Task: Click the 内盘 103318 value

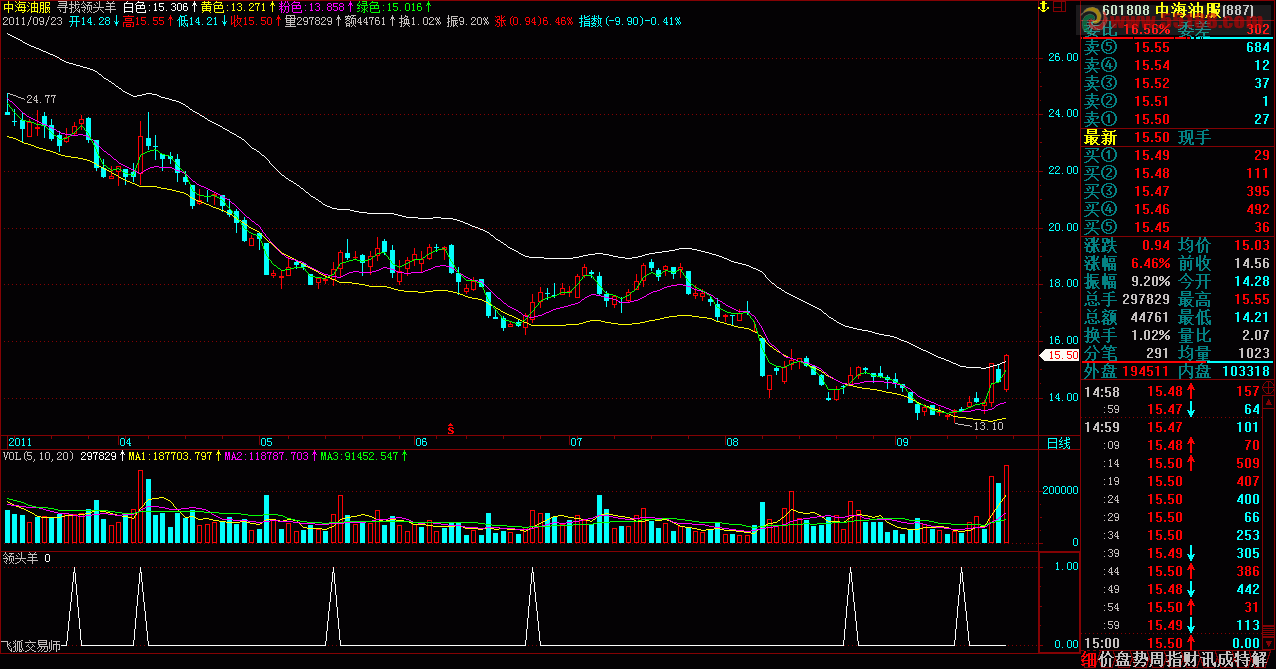Action: click(x=1246, y=371)
